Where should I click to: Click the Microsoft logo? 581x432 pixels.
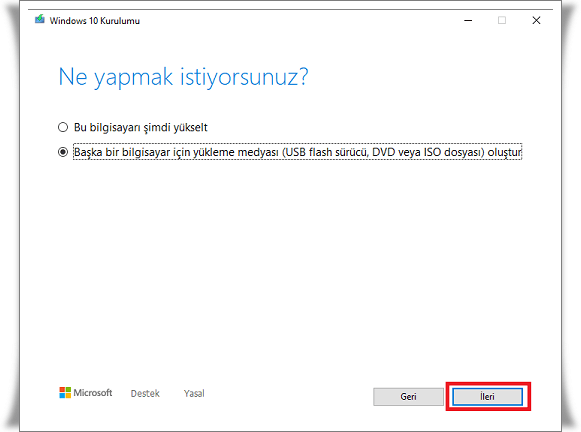(86, 392)
